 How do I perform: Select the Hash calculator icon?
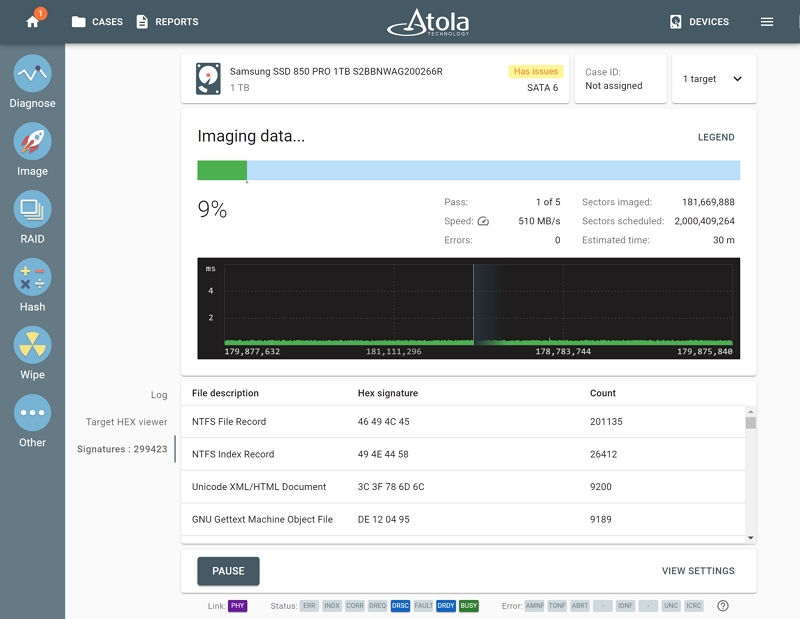tap(32, 277)
